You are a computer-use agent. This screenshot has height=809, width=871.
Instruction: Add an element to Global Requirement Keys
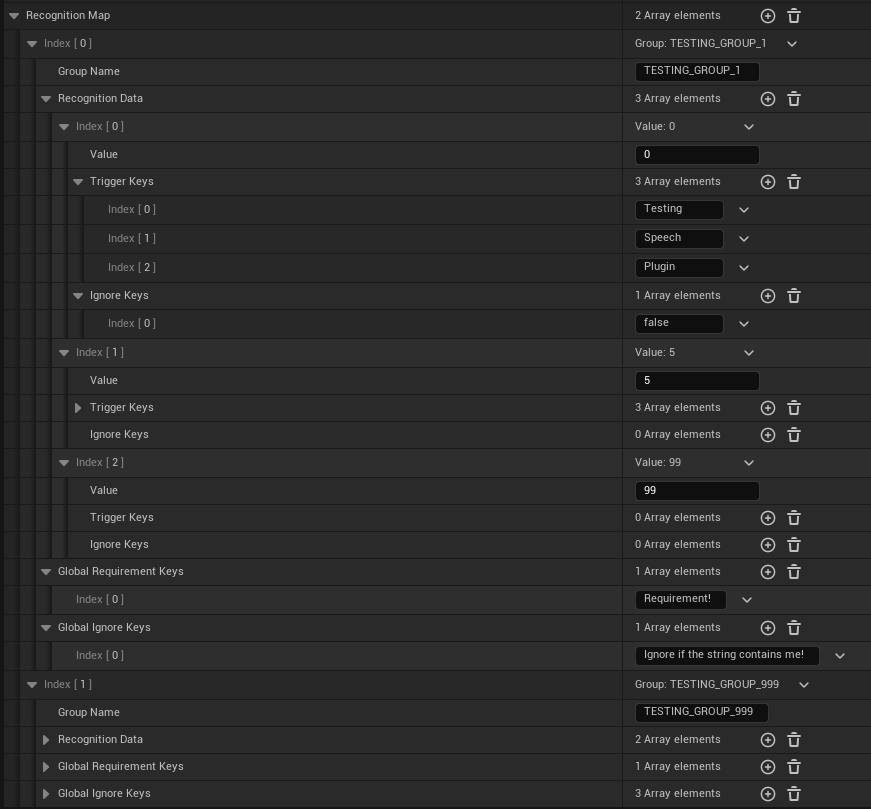pos(767,571)
